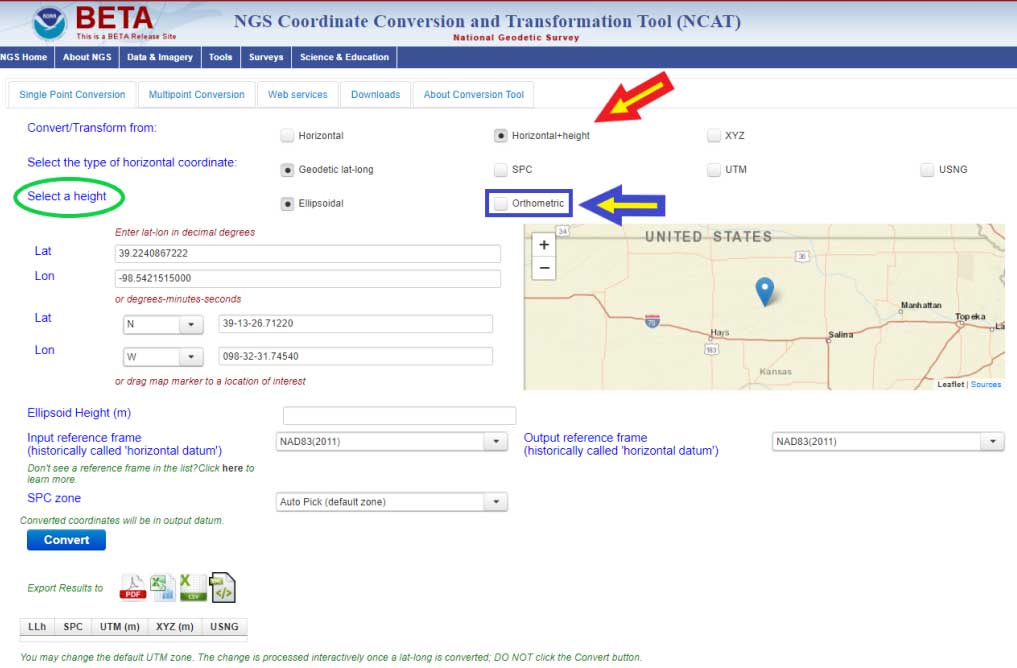
Task: Click the blue map location marker
Action: [764, 291]
